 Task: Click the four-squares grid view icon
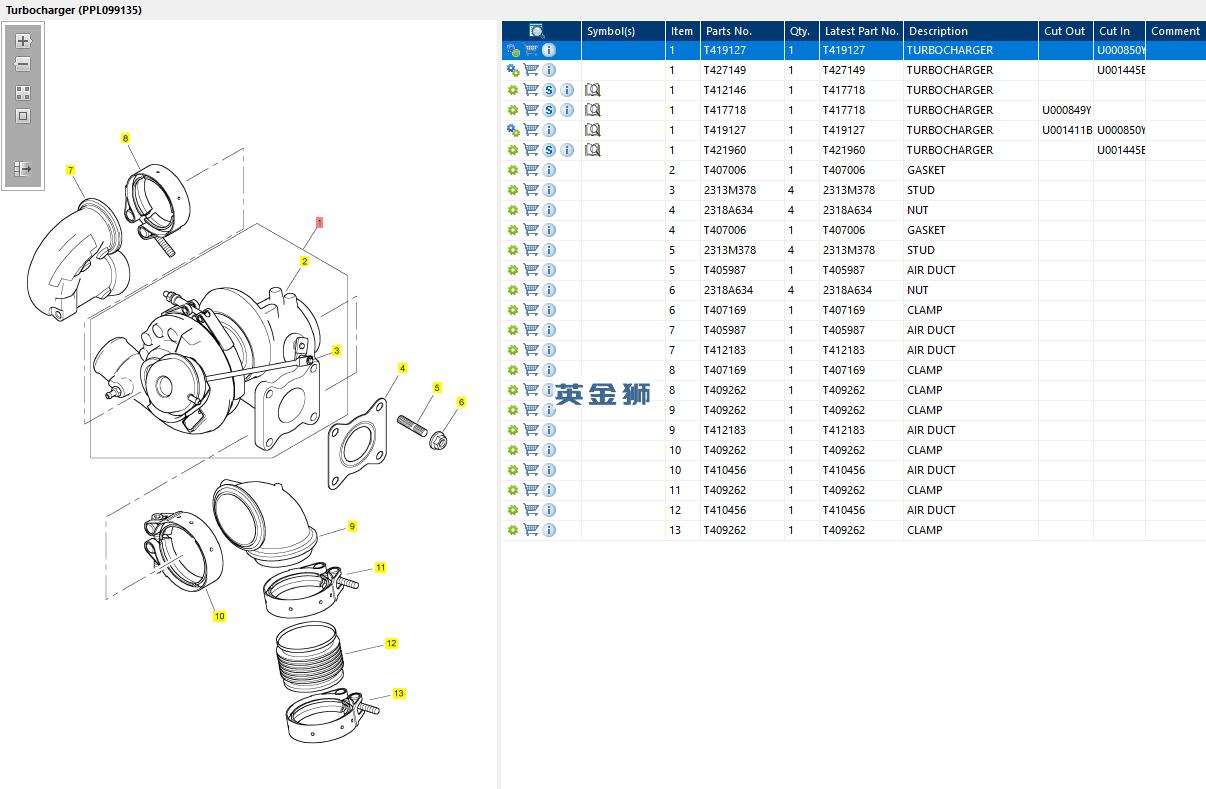(23, 93)
